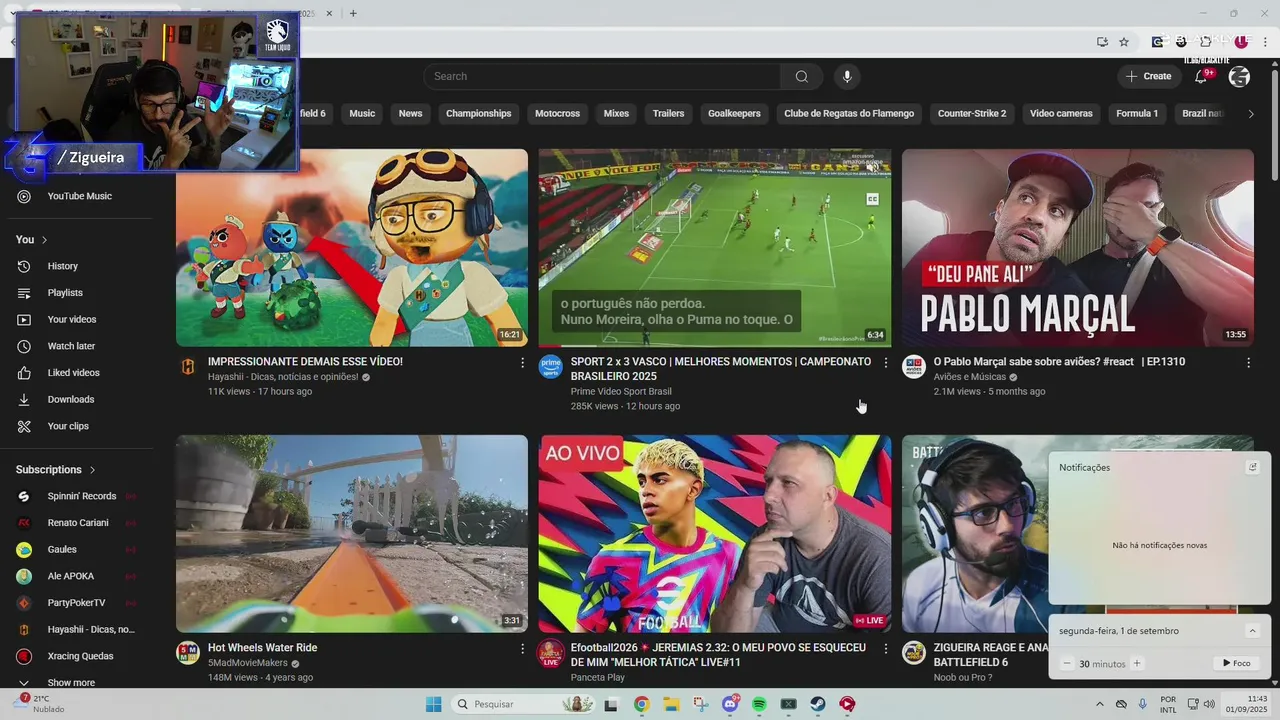Click the Windows Start button
The height and width of the screenshot is (720, 1280).
(433, 704)
